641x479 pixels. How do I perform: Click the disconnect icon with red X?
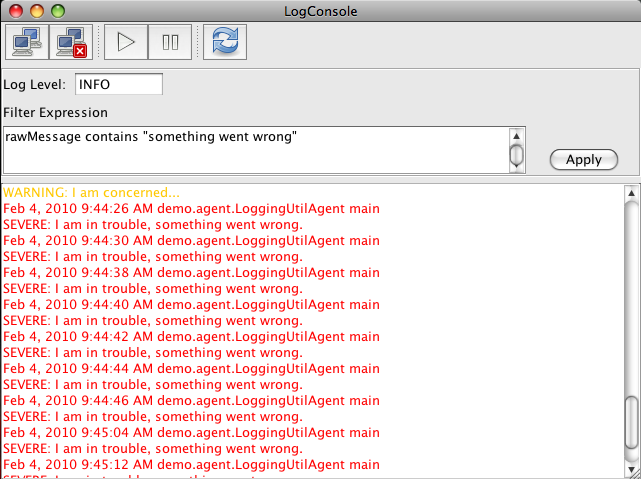pyautogui.click(x=71, y=42)
